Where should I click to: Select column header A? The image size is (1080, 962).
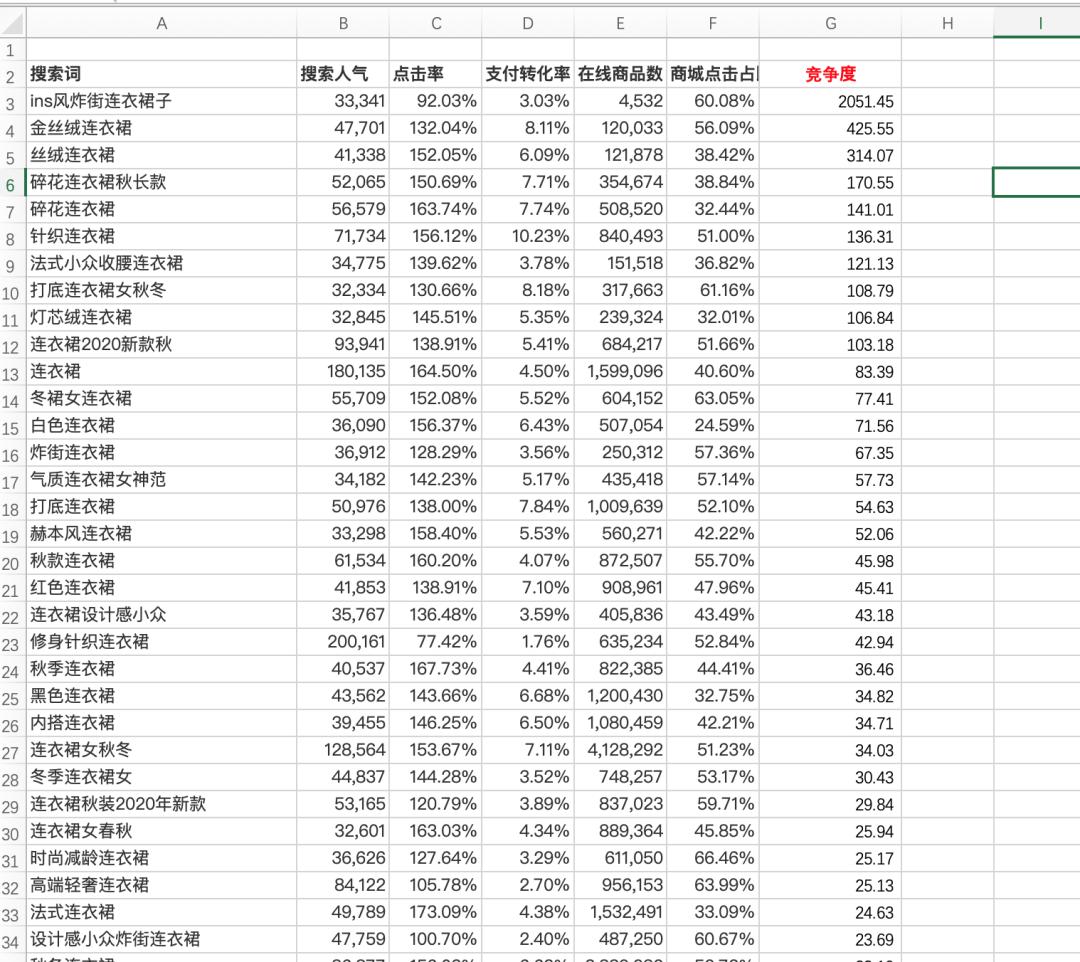pyautogui.click(x=161, y=22)
